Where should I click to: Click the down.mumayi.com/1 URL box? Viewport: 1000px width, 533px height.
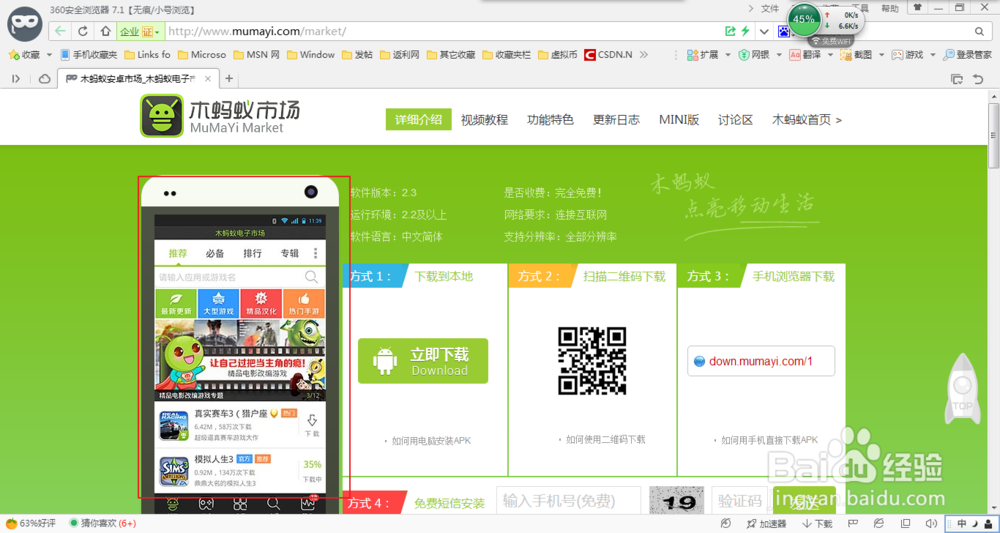(x=761, y=361)
